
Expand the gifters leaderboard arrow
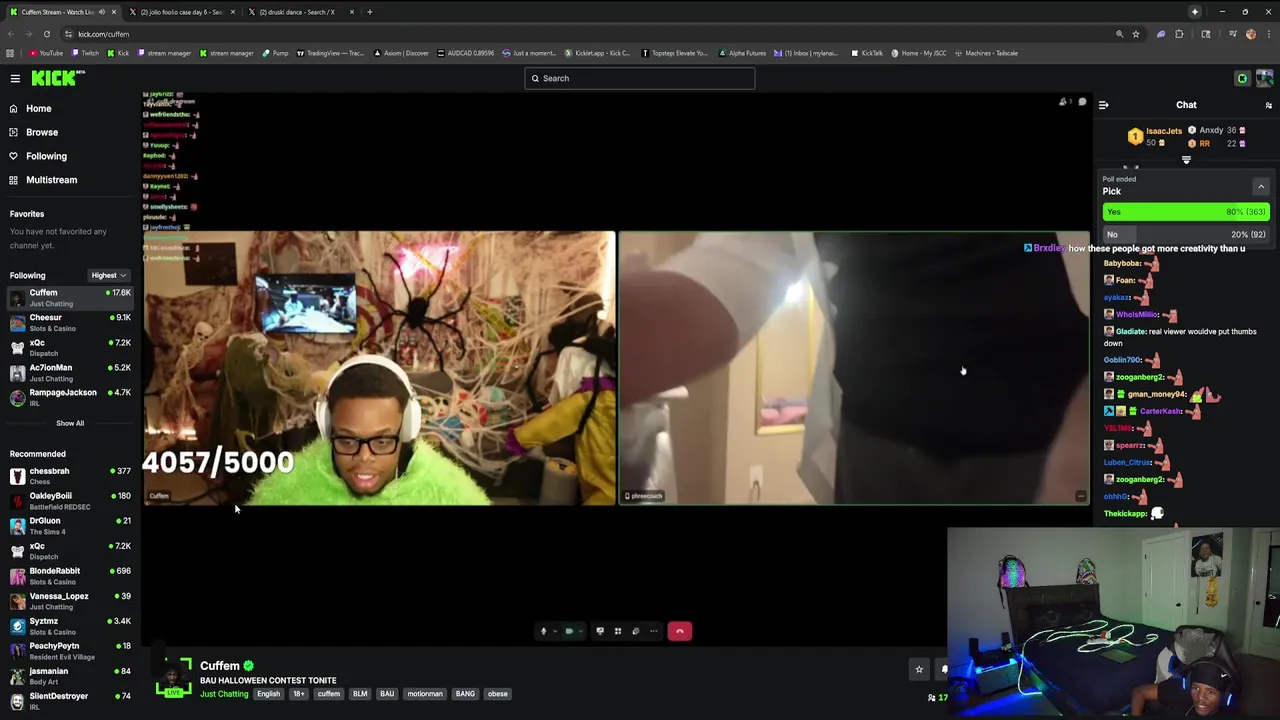point(1186,160)
